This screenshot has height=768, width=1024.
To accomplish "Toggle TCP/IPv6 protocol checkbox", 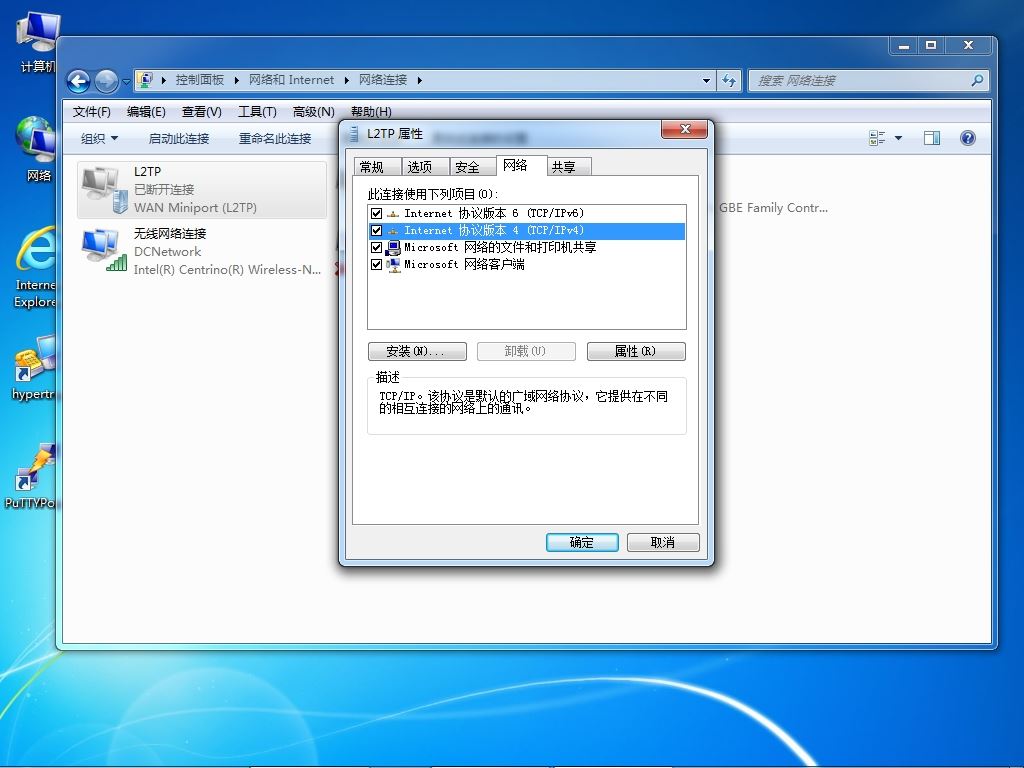I will point(376,214).
